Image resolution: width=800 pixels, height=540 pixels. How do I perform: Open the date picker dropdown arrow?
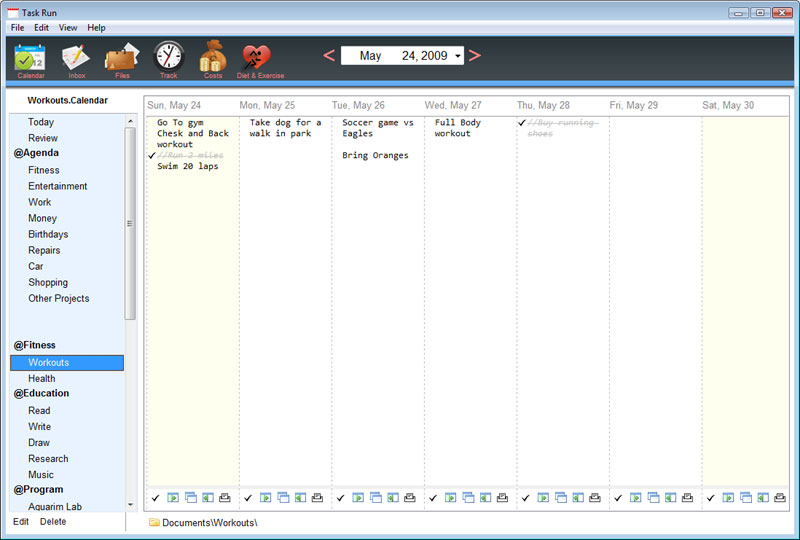pyautogui.click(x=458, y=56)
